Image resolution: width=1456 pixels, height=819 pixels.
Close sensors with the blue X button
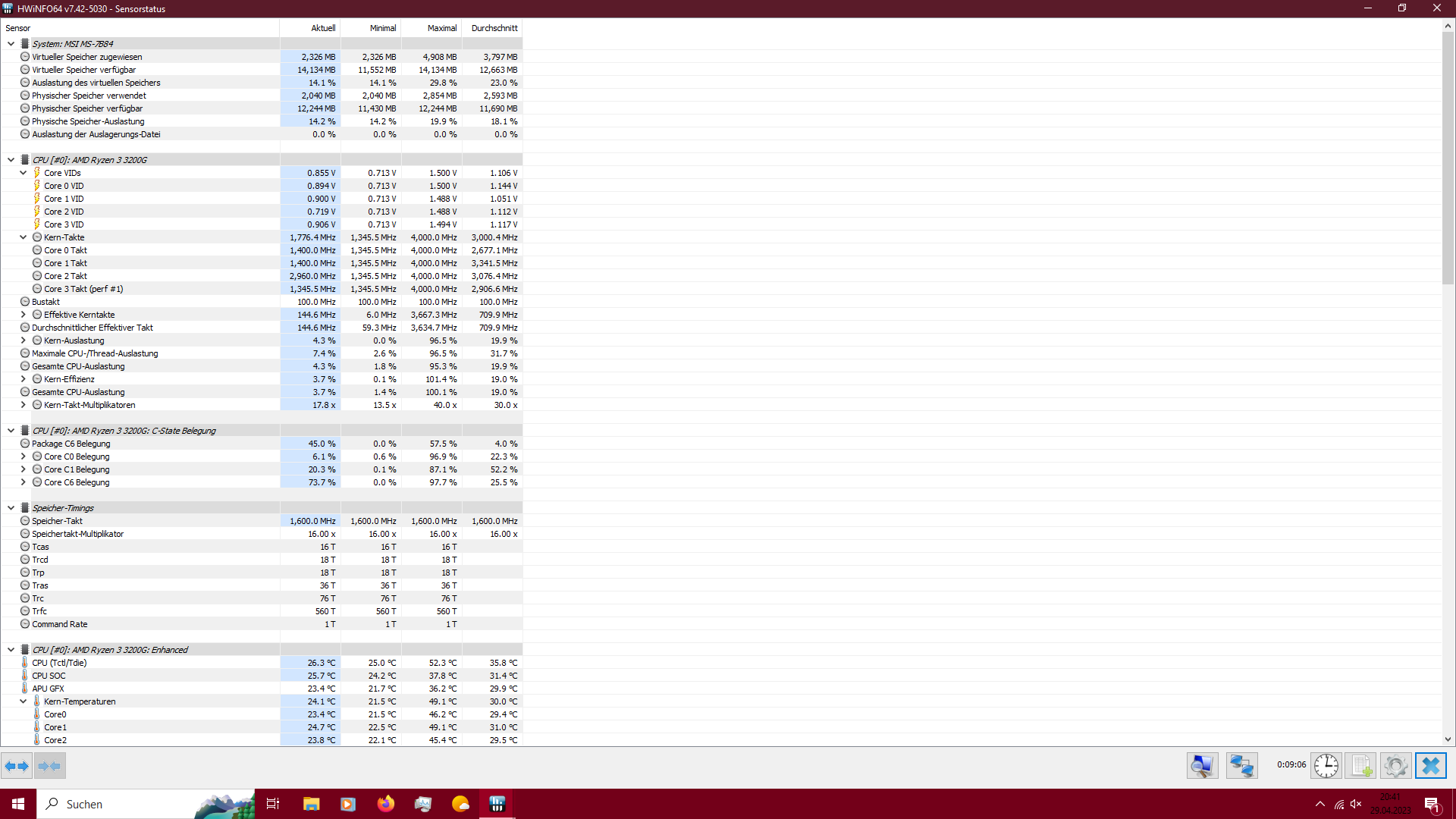click(1430, 766)
